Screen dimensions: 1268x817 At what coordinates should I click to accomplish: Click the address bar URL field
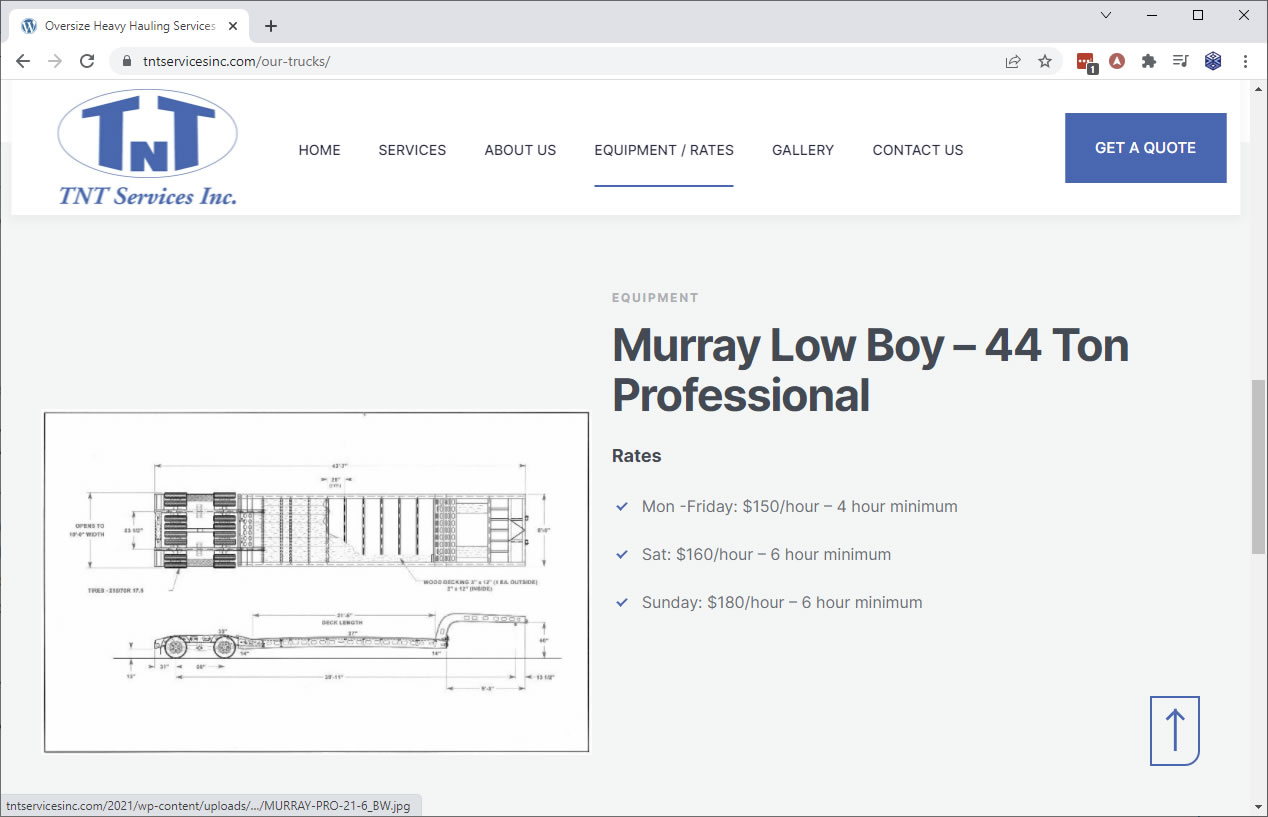tap(560, 61)
